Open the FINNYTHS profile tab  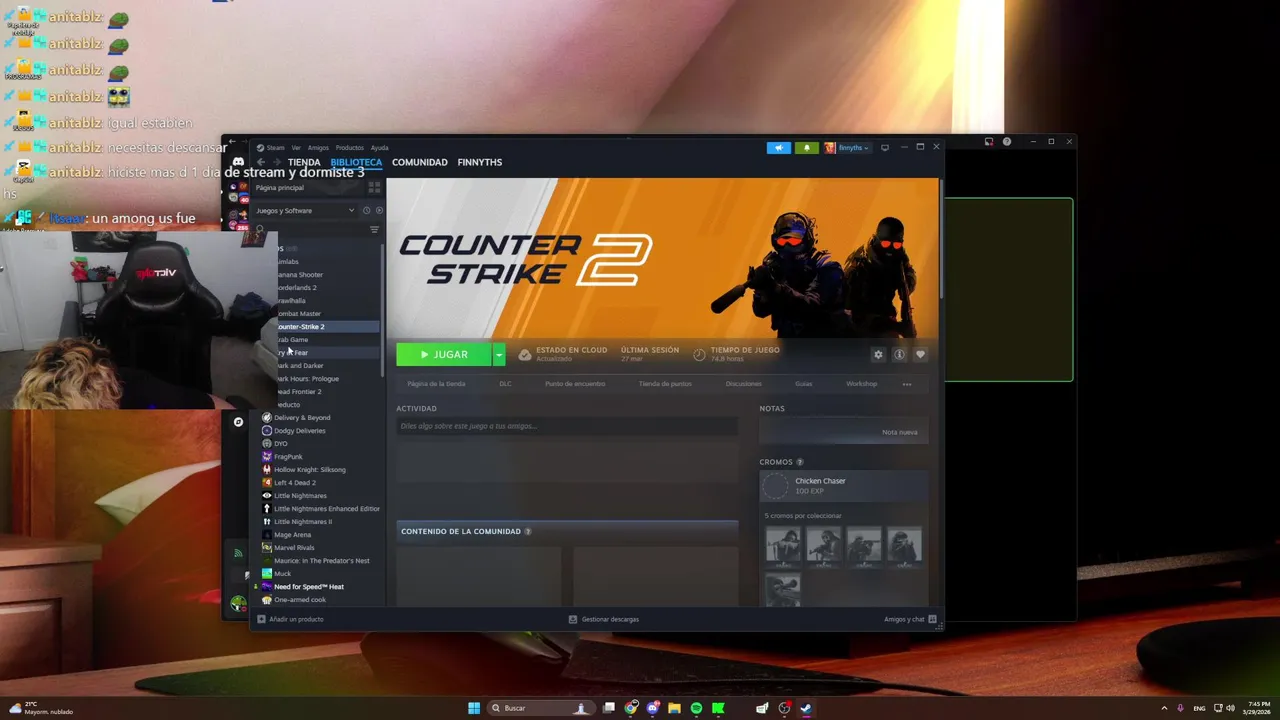pos(480,162)
